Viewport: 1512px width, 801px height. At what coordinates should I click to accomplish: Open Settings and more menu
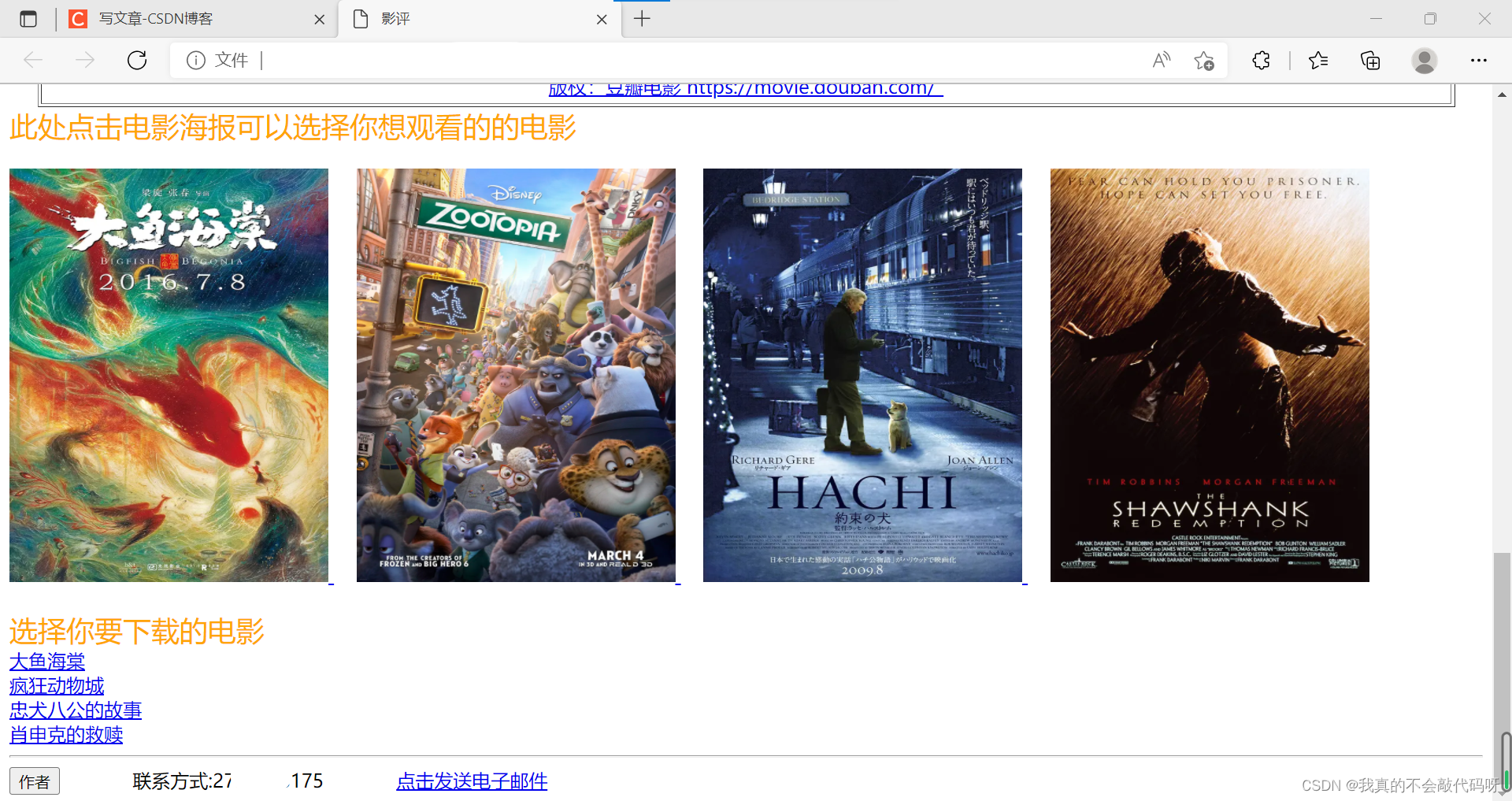[1479, 60]
